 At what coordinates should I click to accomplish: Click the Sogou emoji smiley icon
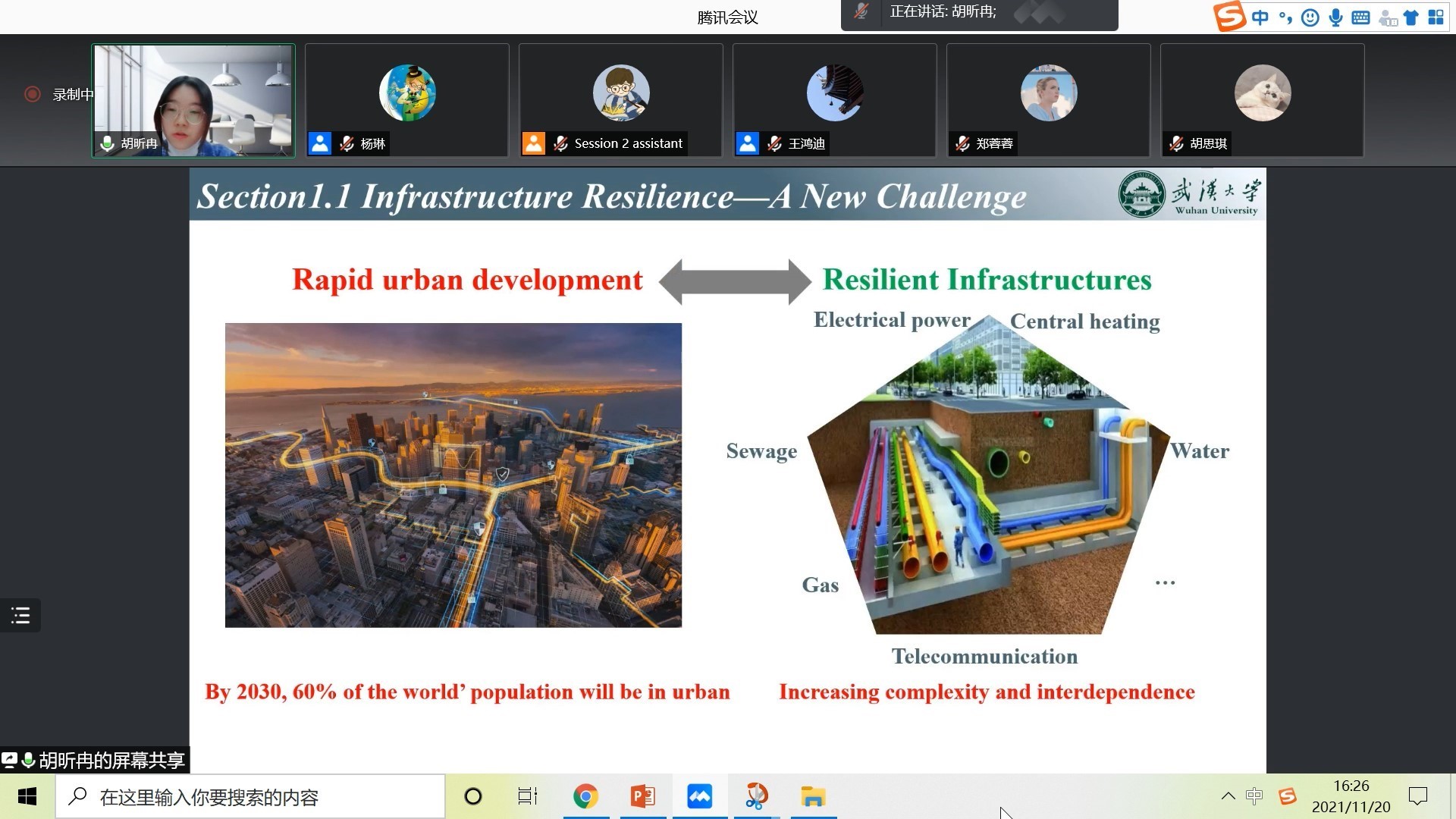pyautogui.click(x=1310, y=17)
